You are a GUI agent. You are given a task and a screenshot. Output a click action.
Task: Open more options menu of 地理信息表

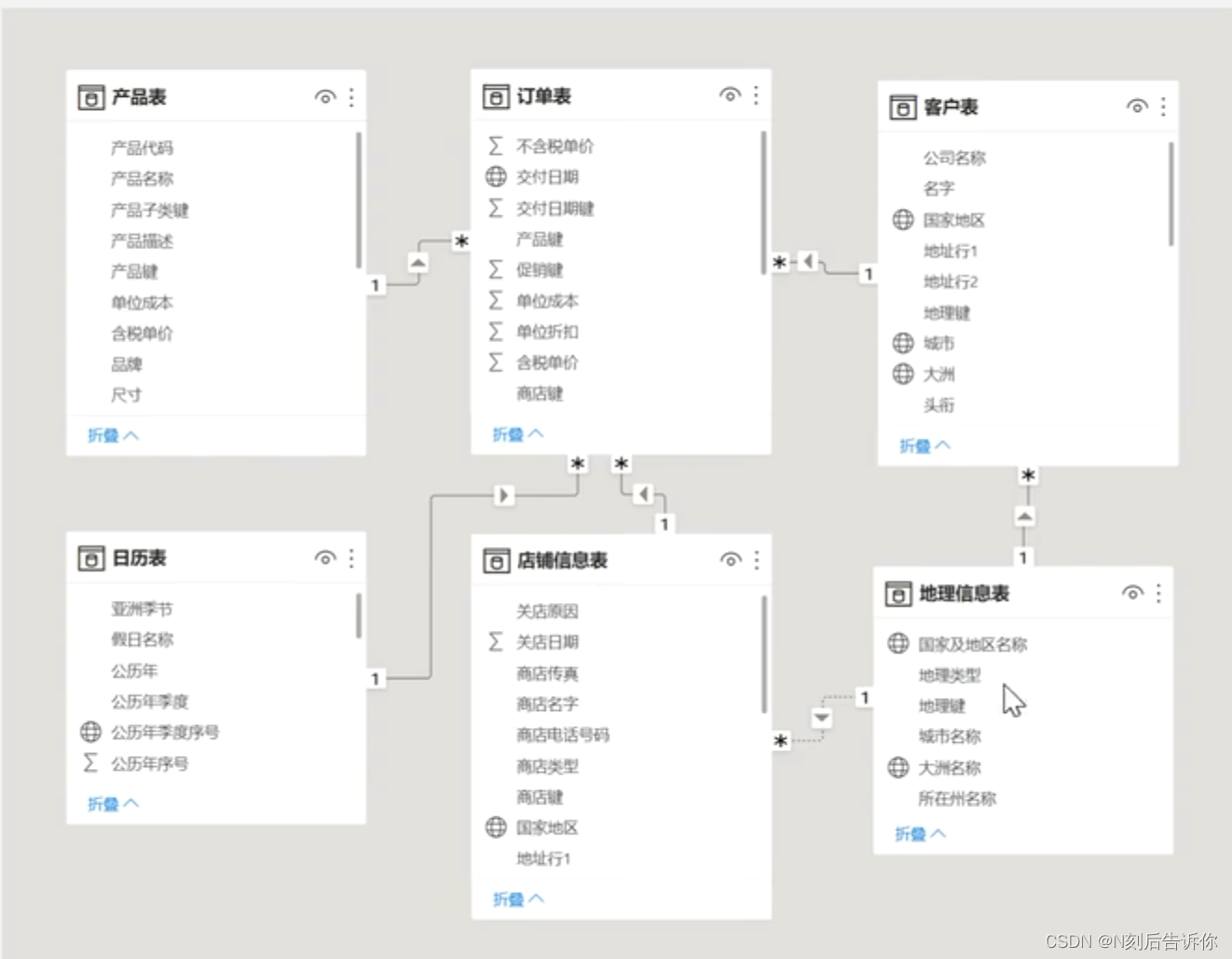tap(1158, 593)
